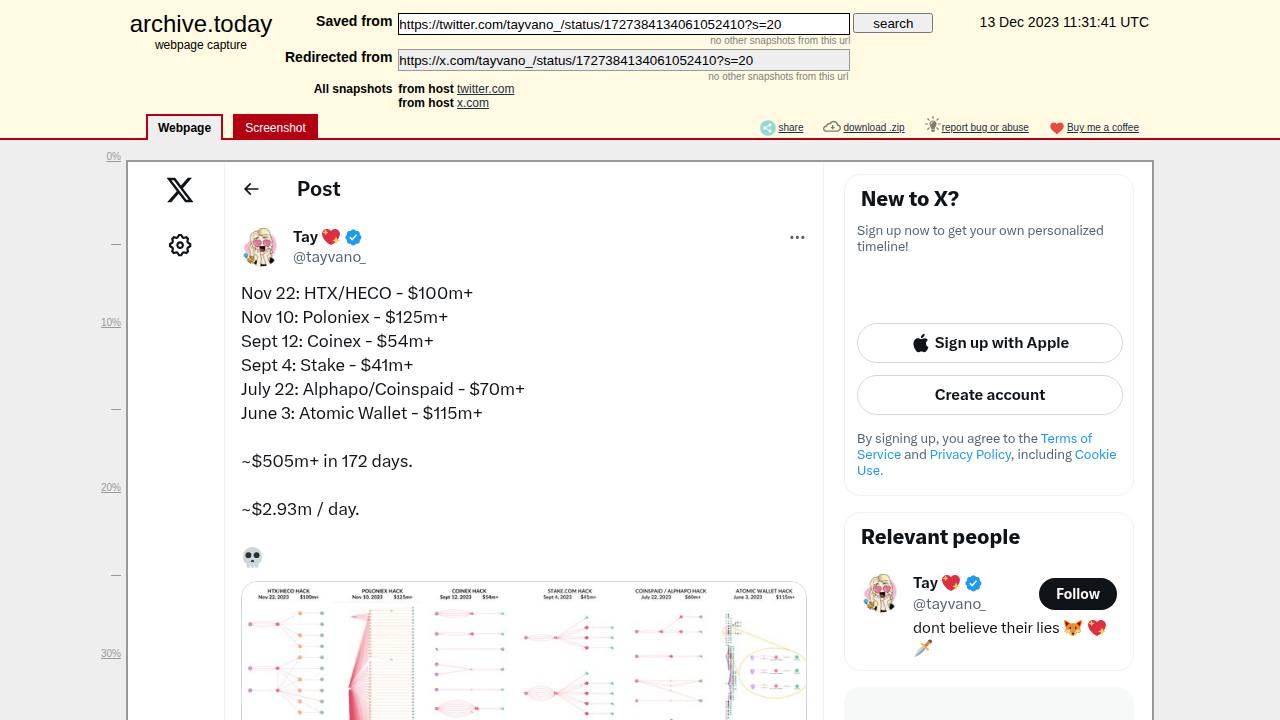
Task: Switch to the Screenshot tab
Action: [x=275, y=127]
